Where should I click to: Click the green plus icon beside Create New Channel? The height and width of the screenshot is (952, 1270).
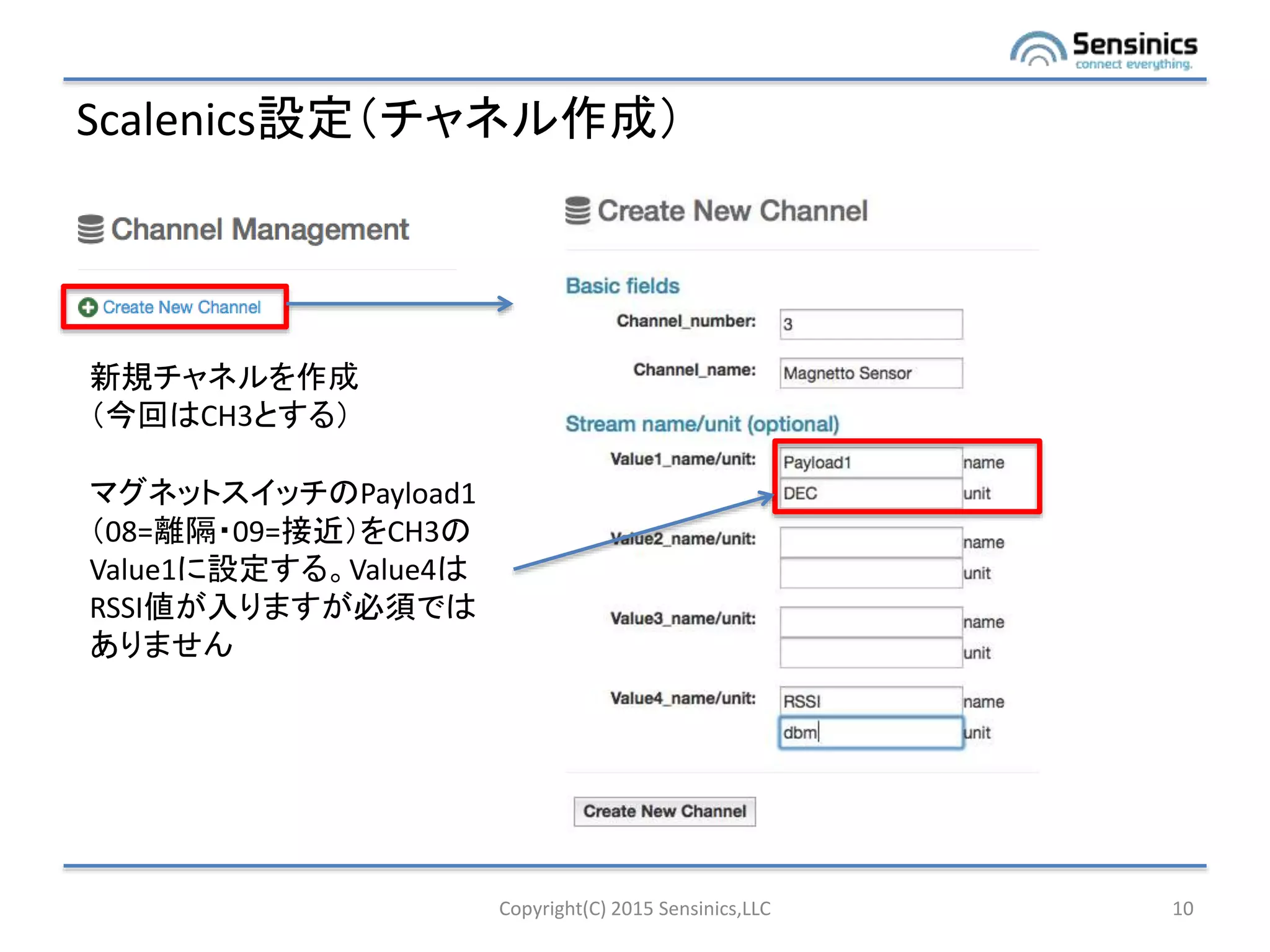(88, 307)
